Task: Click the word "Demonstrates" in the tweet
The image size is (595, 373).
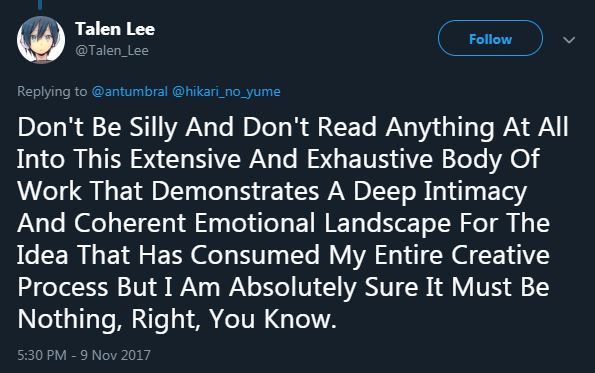Action: pyautogui.click(x=235, y=190)
